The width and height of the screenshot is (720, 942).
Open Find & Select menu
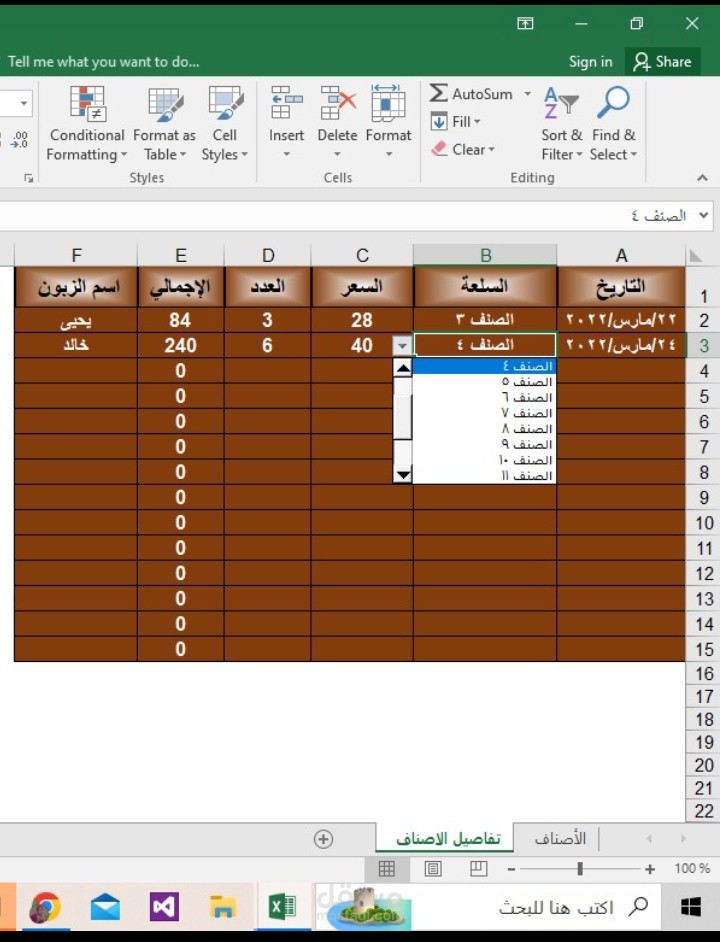point(613,123)
